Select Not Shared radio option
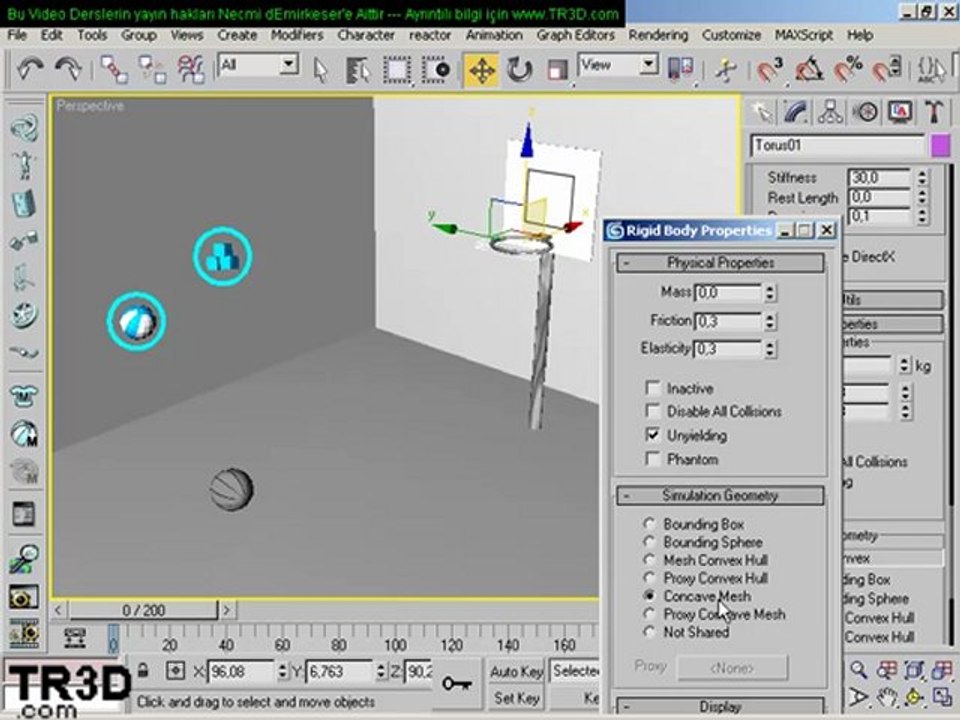Screen dimensions: 960x720 click(650, 632)
